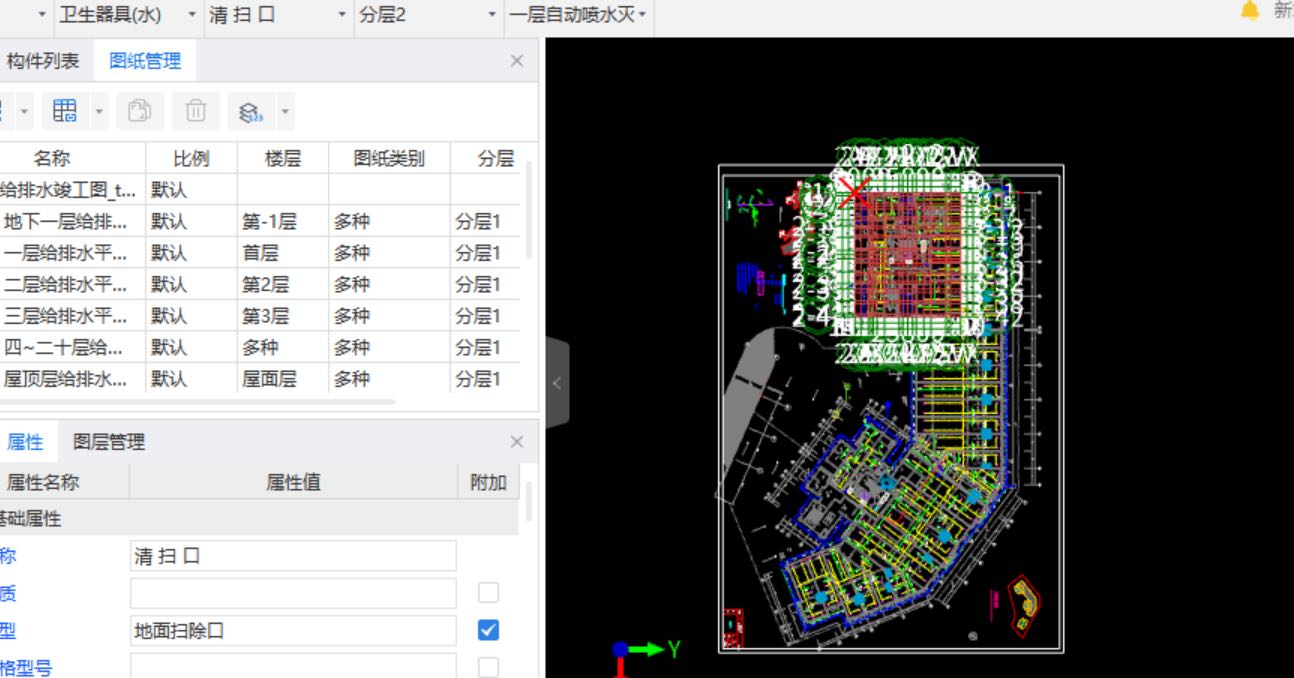Click the table-link drawing locate icon

click(65, 111)
